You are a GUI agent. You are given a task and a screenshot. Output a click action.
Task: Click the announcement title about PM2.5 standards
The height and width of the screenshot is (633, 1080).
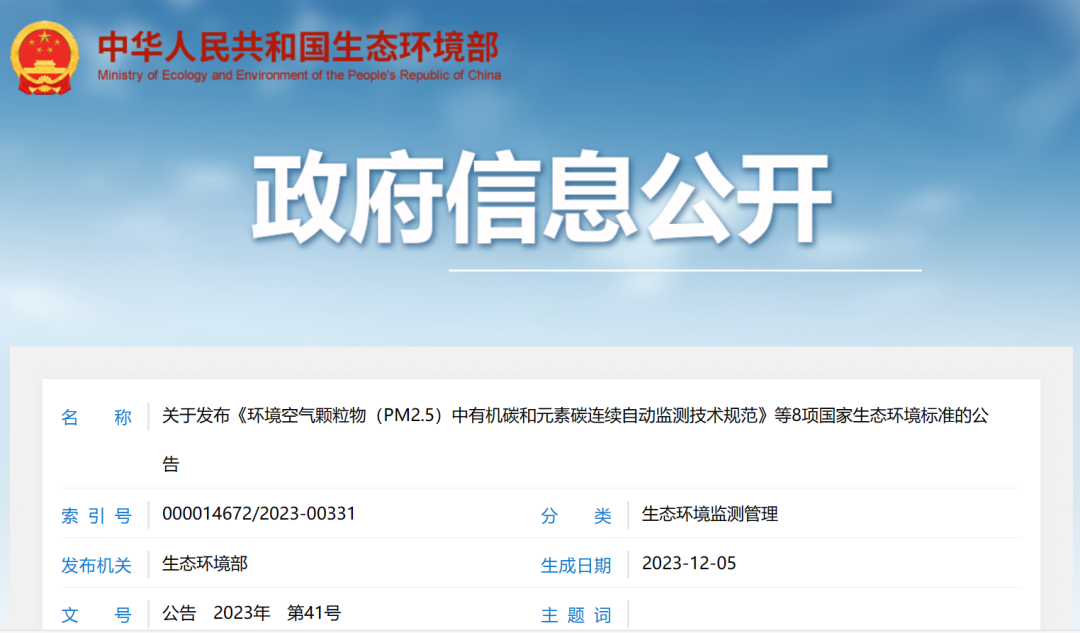pos(575,439)
